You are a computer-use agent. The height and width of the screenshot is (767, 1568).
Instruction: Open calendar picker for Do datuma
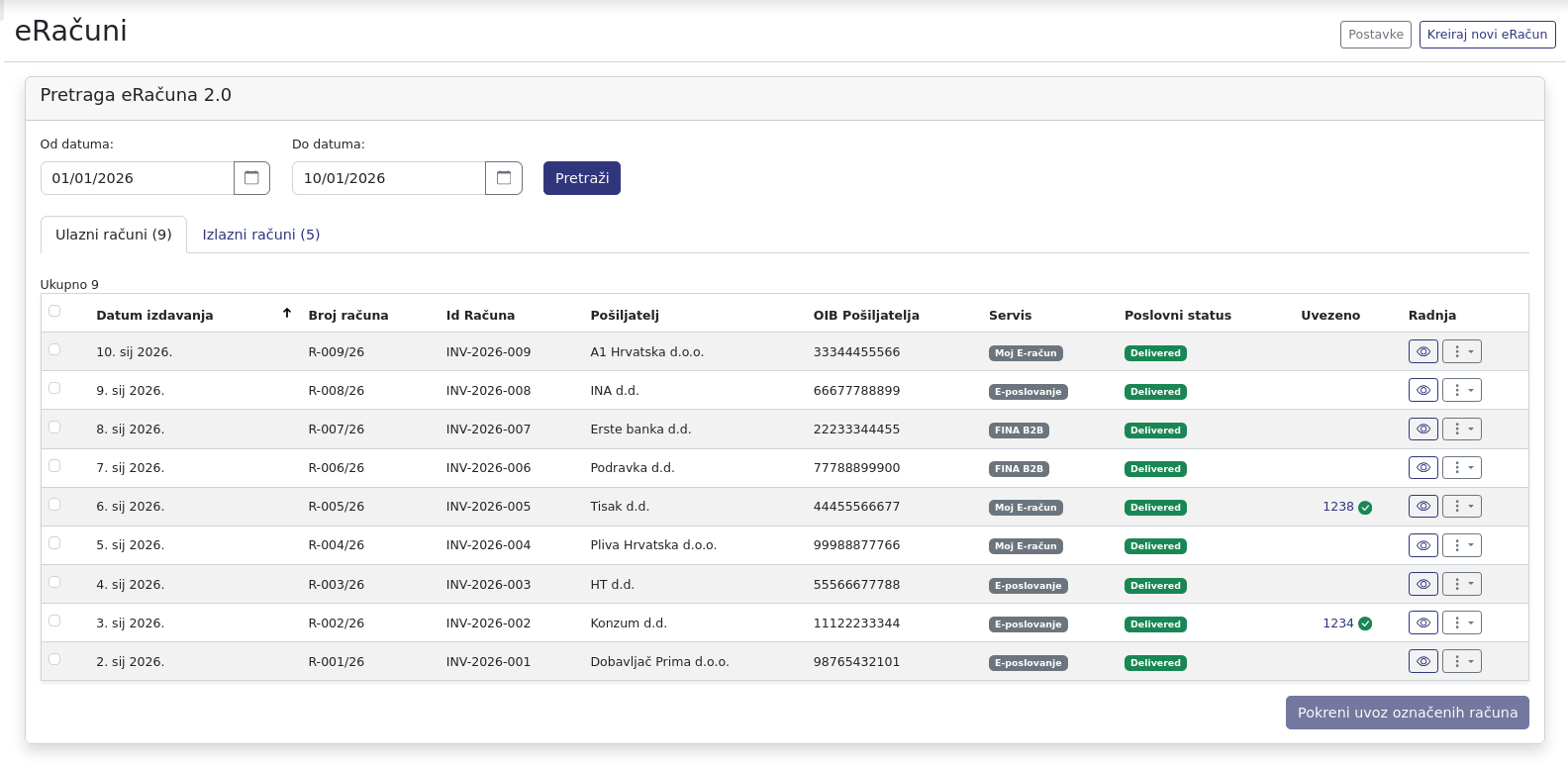pos(504,178)
